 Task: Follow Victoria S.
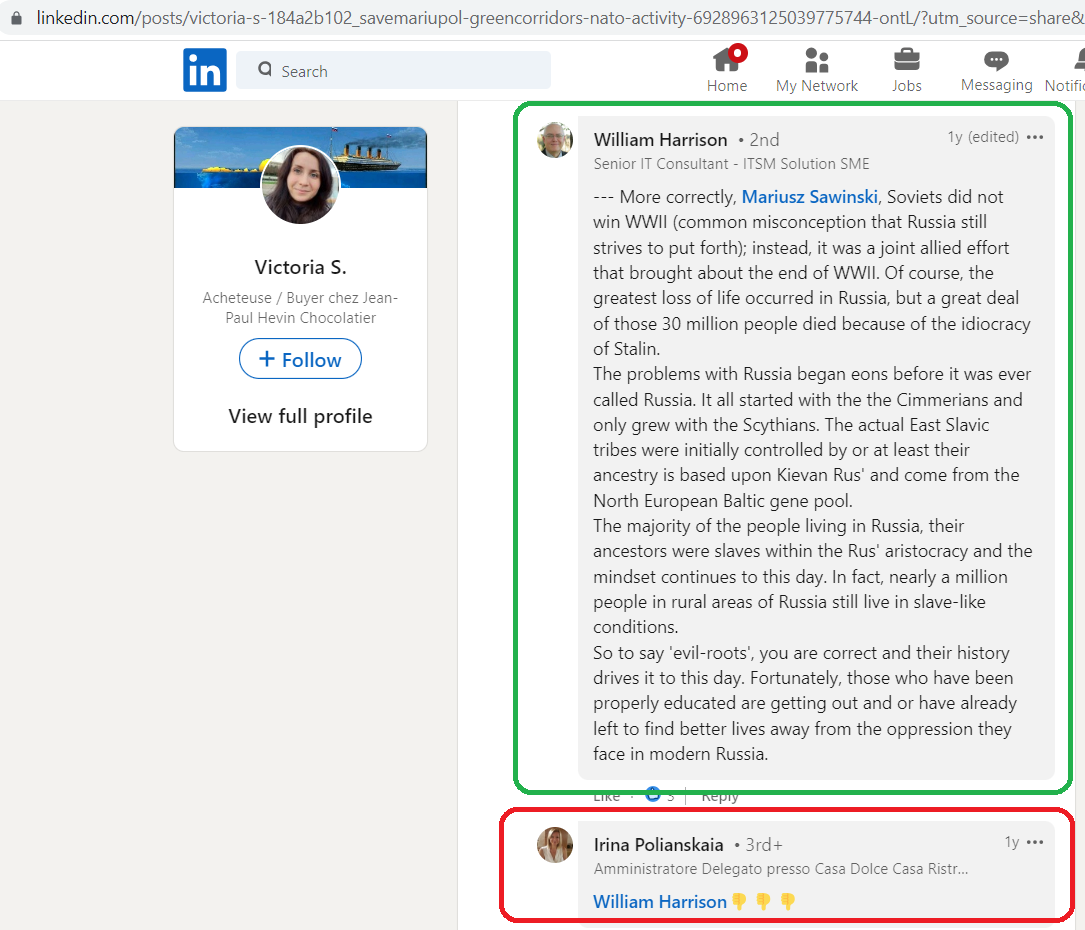pos(300,358)
